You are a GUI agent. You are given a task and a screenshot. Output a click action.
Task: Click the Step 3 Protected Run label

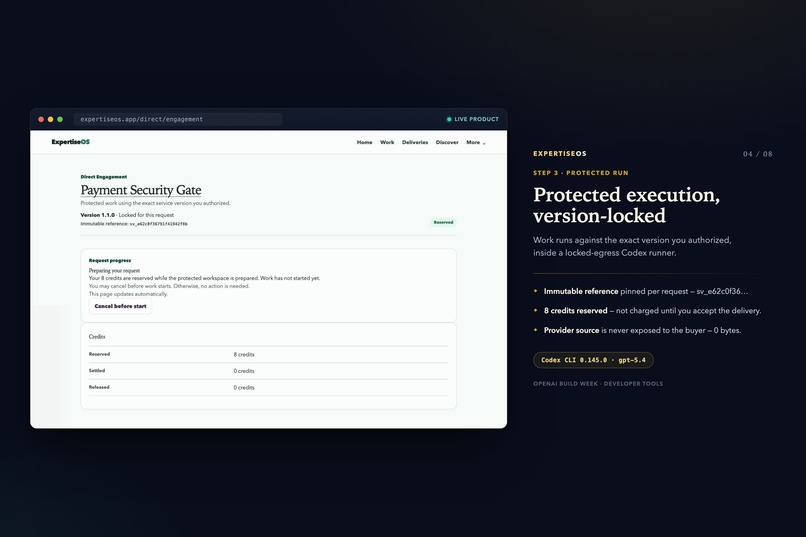point(581,173)
